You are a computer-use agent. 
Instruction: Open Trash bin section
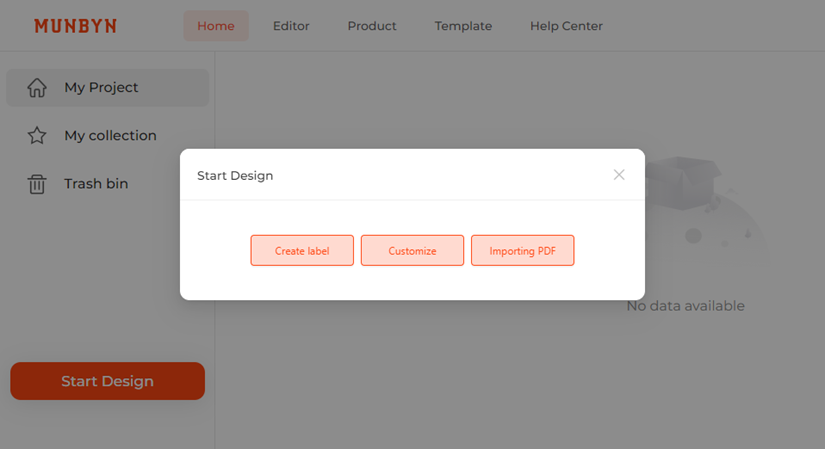pos(107,184)
